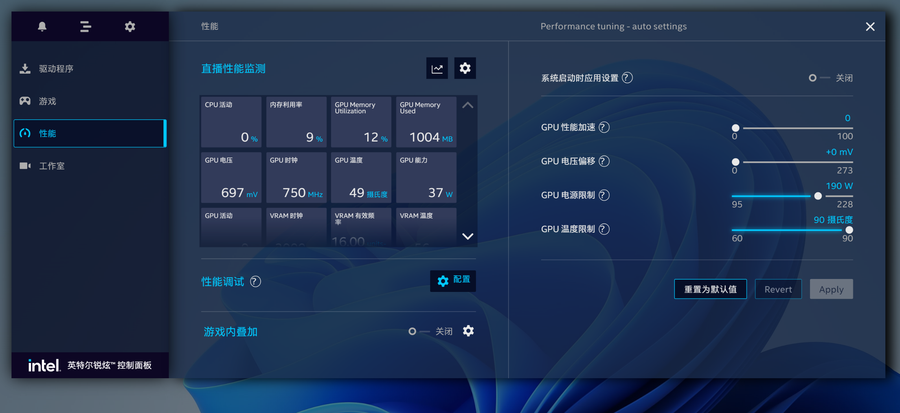Go to the 游戏 sidebar section
This screenshot has height=413, width=900.
(x=47, y=101)
